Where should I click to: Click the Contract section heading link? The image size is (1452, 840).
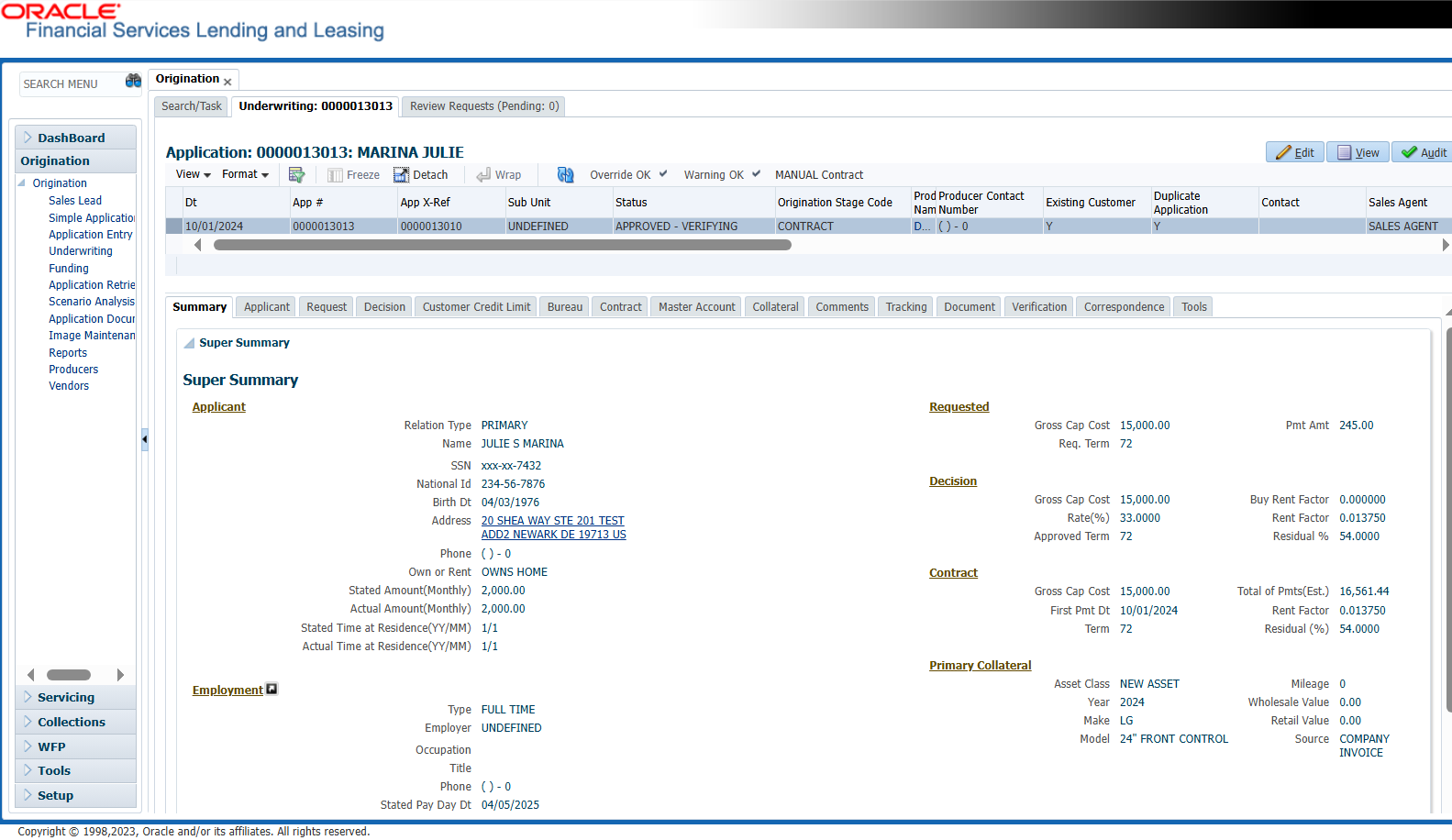pyautogui.click(x=953, y=572)
